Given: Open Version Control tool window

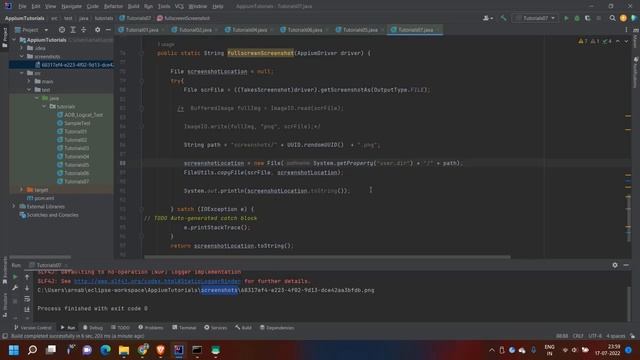Looking at the screenshot, I should pos(33,328).
